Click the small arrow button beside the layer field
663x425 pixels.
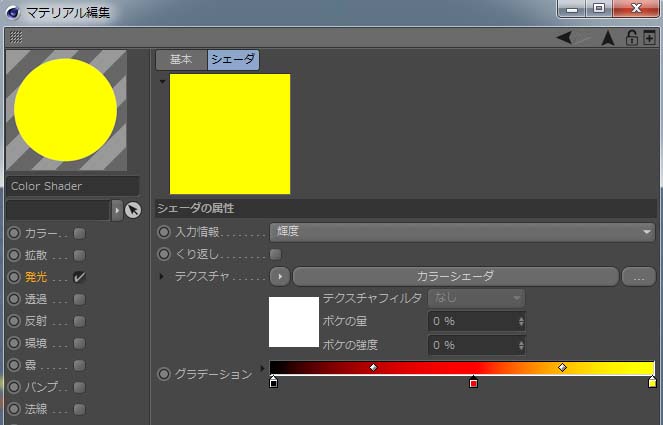point(117,210)
